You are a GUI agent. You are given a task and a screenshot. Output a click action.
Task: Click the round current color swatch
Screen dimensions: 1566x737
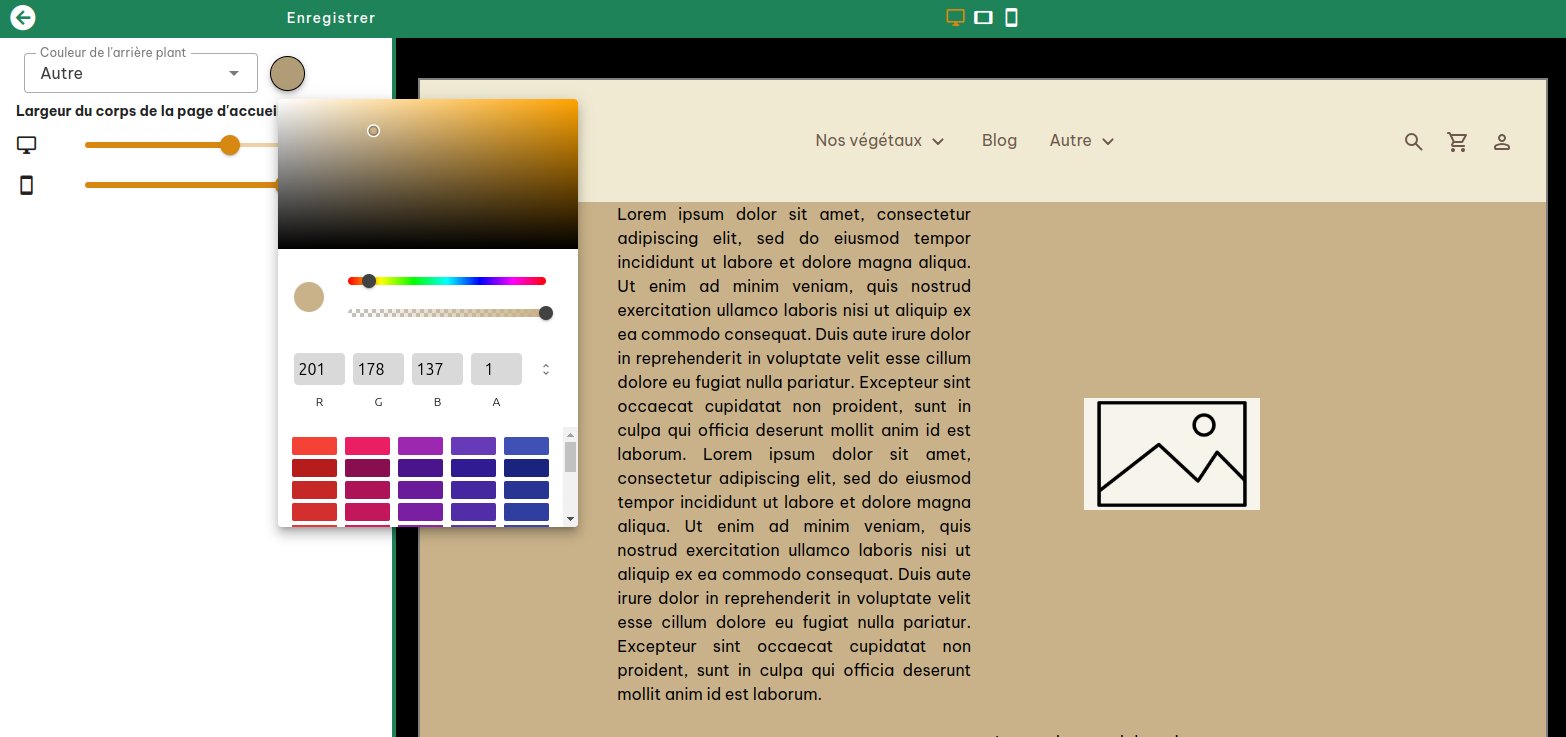[309, 297]
